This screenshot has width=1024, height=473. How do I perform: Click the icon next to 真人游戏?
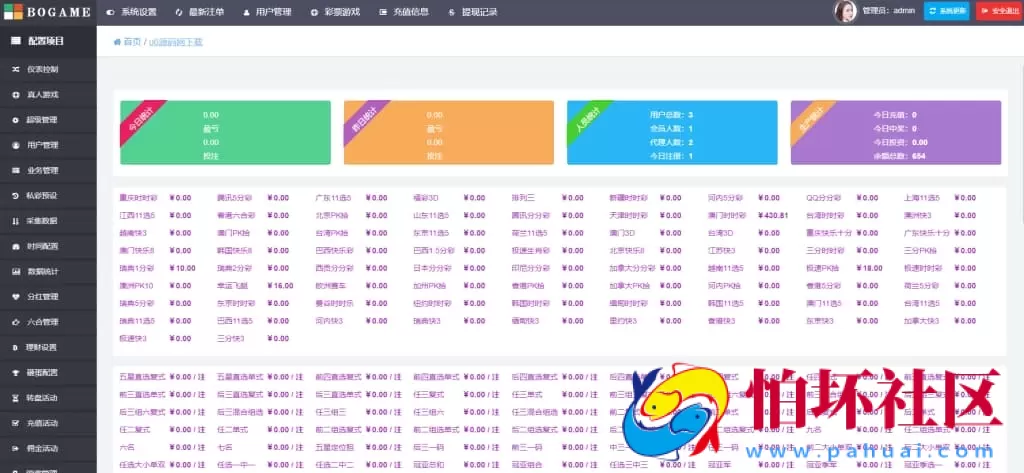point(15,95)
